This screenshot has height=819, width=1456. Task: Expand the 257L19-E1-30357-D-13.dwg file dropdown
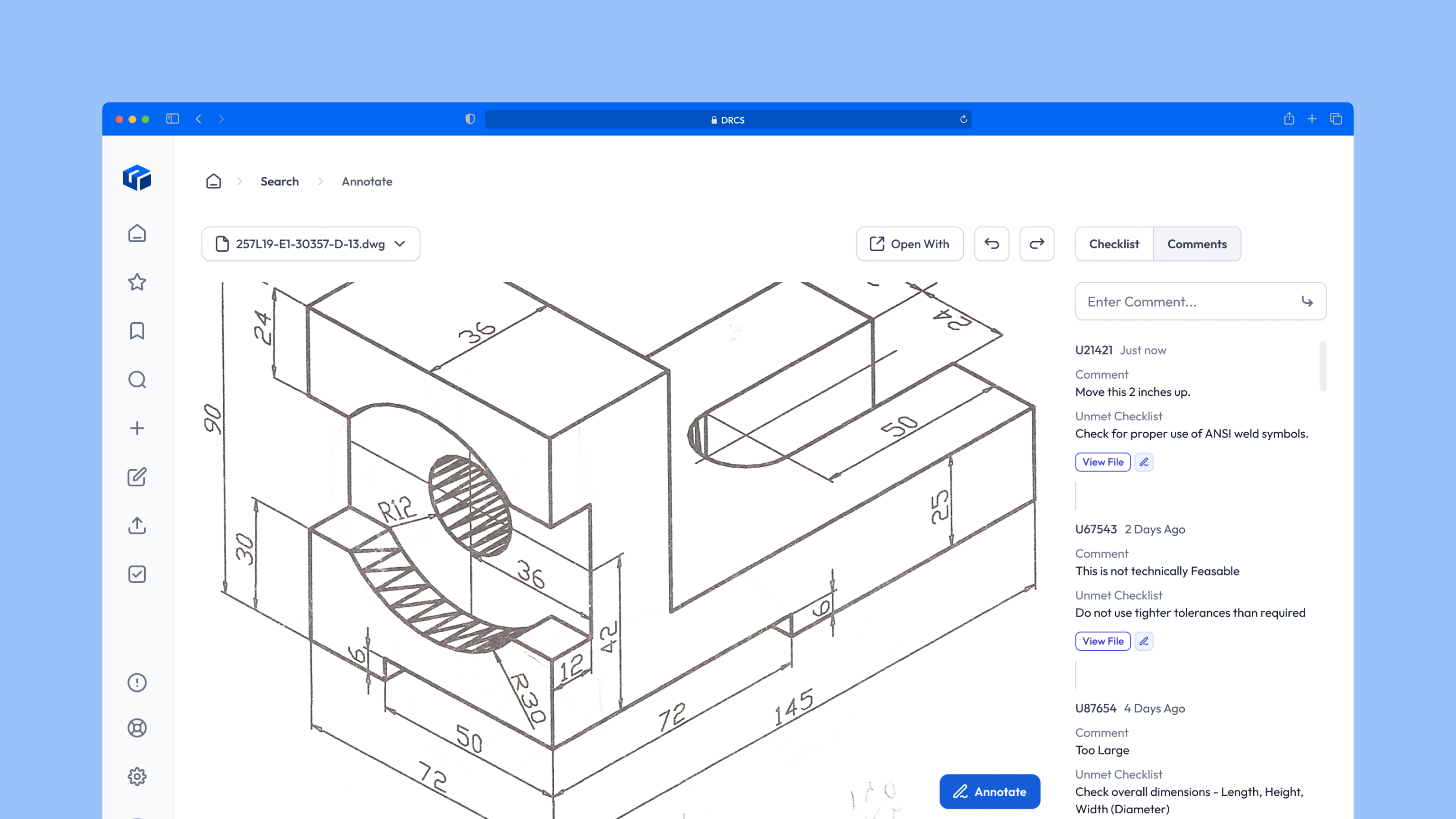(311, 244)
